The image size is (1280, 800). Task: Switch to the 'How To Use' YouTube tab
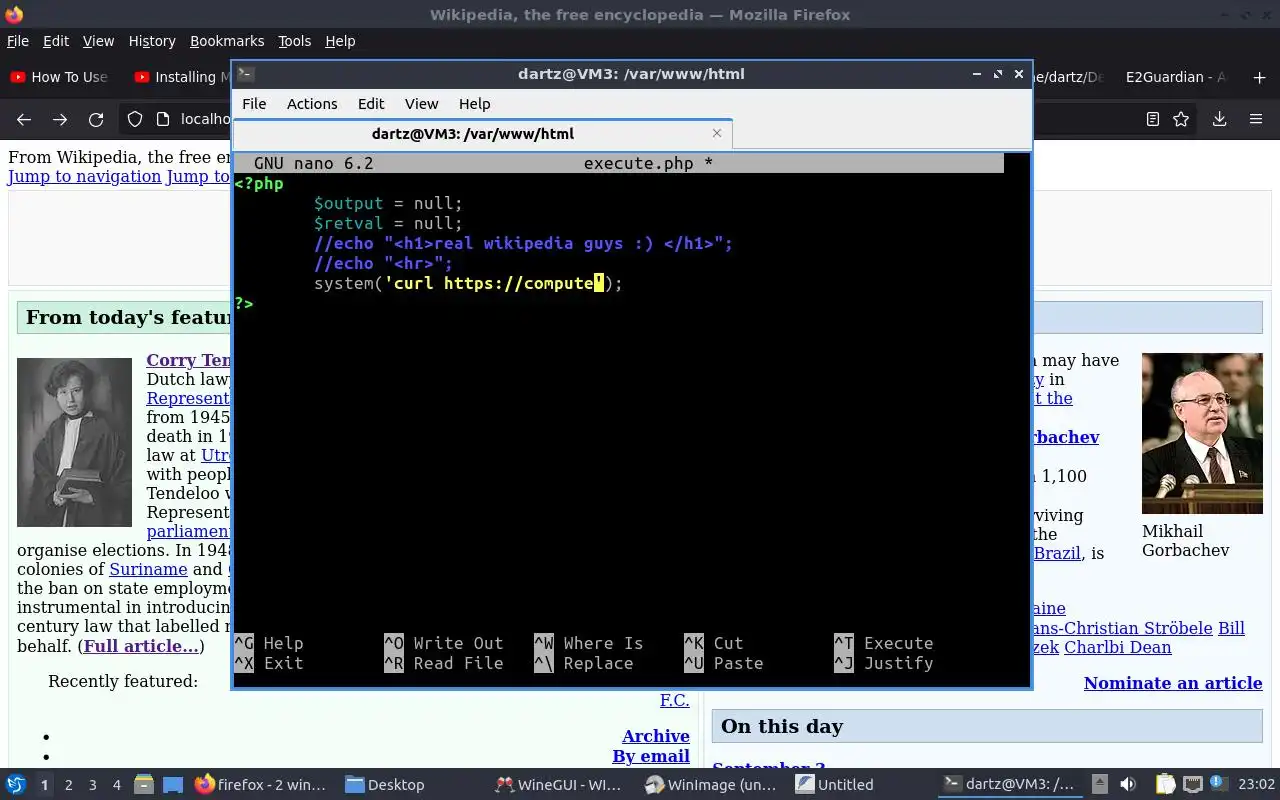60,77
